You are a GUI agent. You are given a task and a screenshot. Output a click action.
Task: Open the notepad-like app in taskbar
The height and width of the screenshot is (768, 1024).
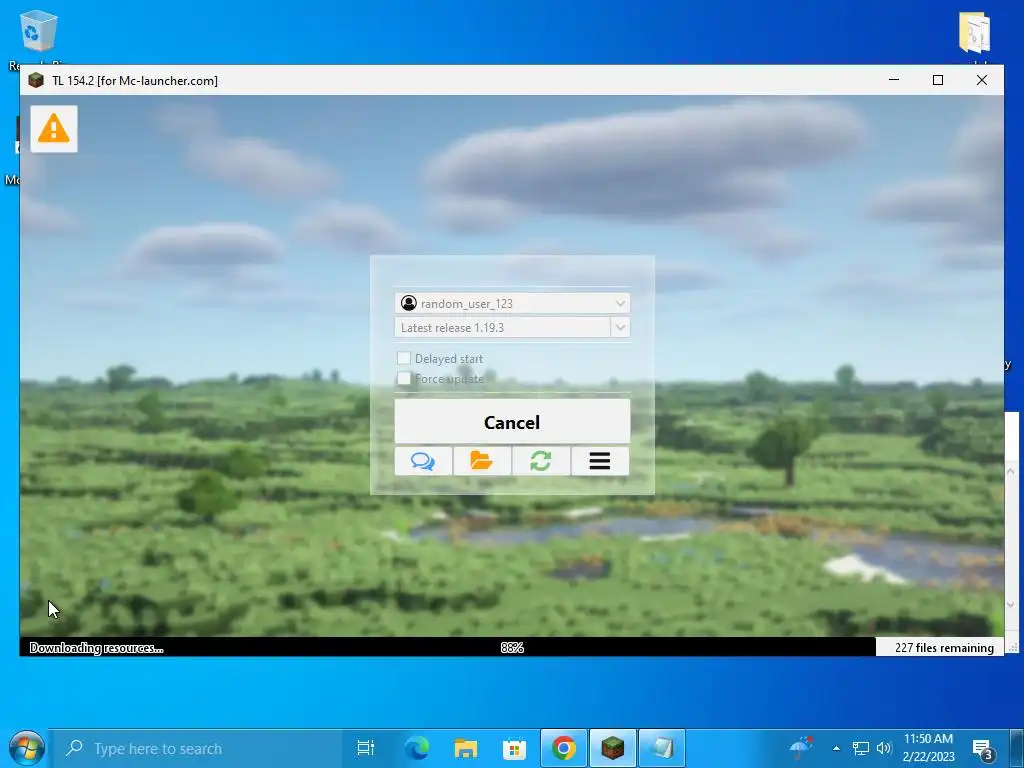click(x=662, y=748)
